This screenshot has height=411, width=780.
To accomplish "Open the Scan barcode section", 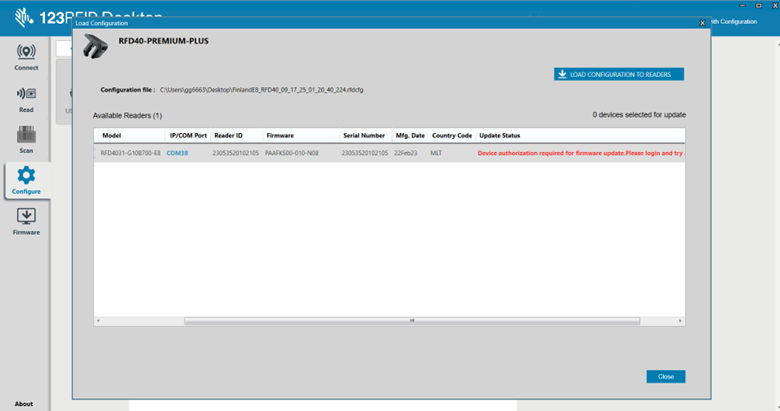I will point(26,139).
